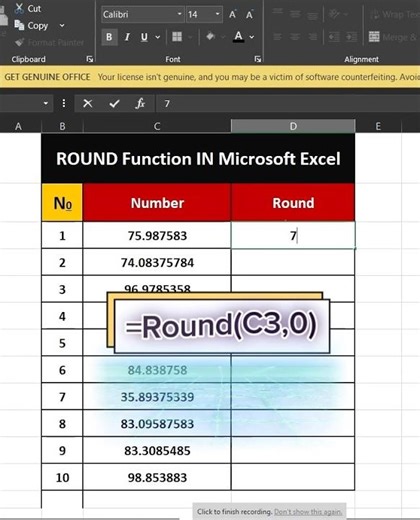Apply the Font Color letter A
Screen dimensions: 420x520
click(x=238, y=36)
